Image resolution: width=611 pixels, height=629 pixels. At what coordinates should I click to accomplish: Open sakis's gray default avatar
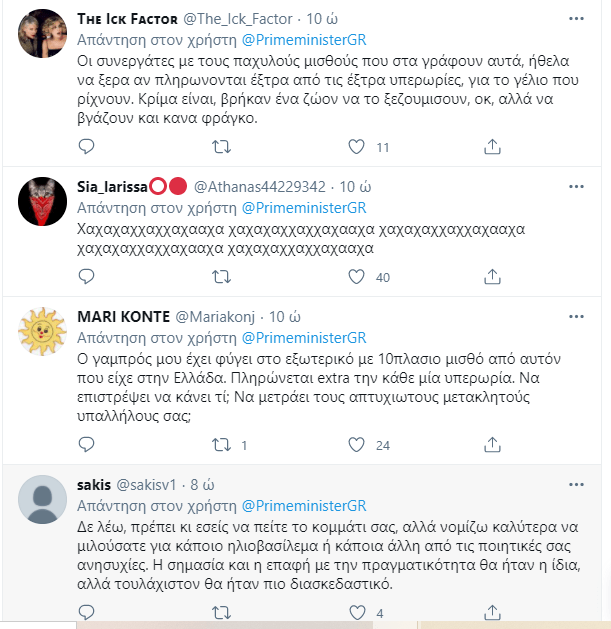coord(44,498)
